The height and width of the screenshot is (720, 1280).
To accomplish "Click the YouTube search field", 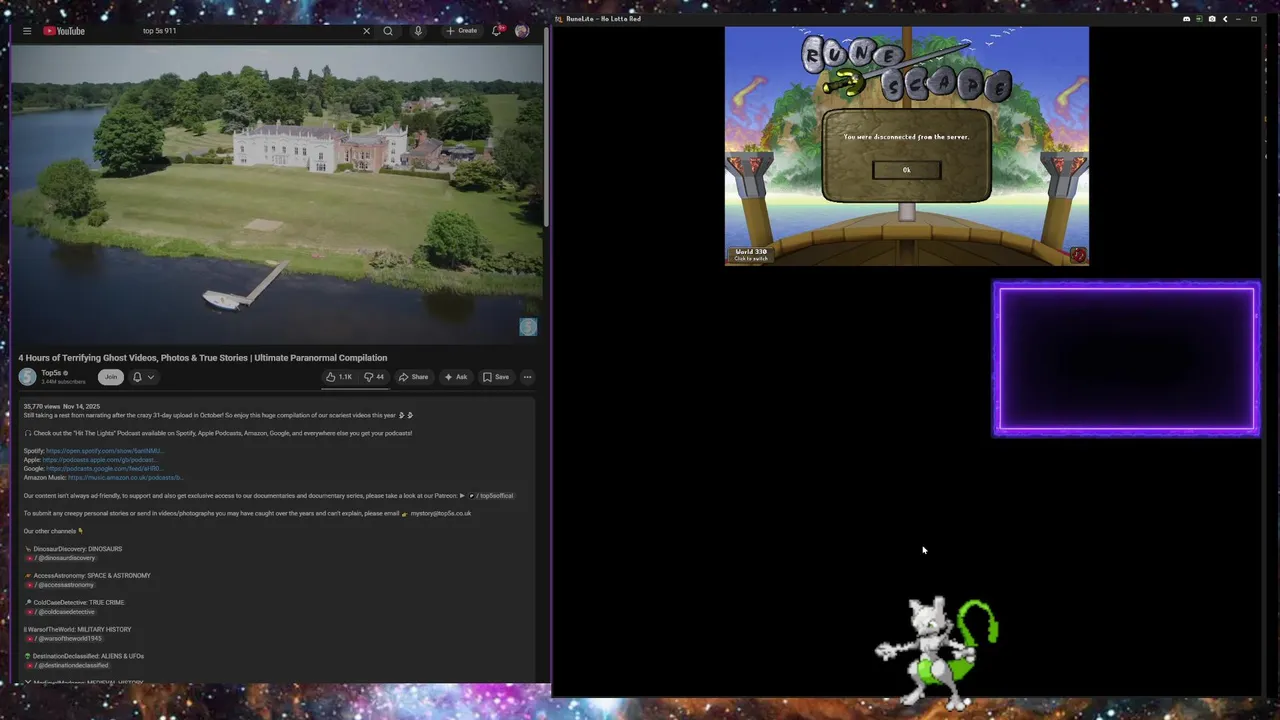I will click(x=250, y=31).
